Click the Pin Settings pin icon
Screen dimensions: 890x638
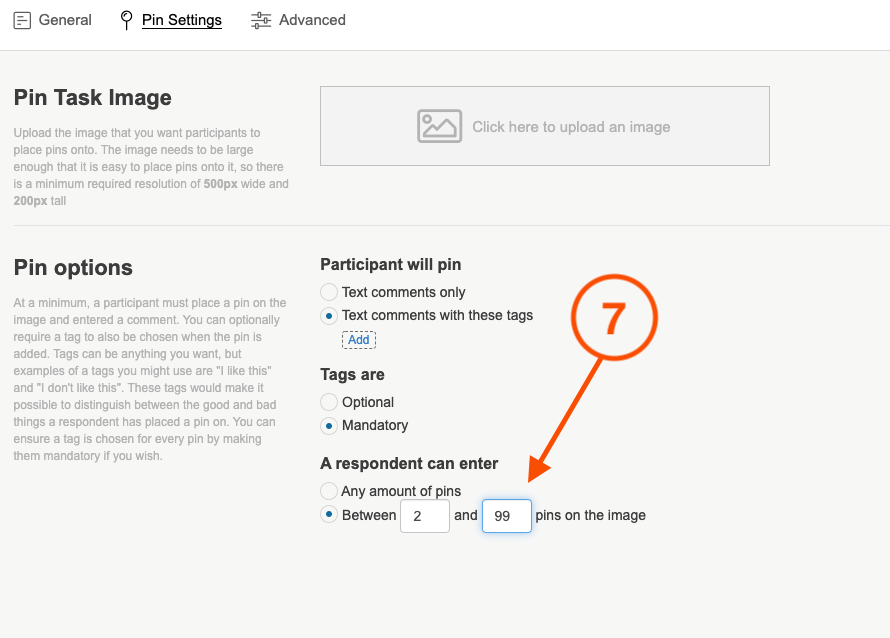[126, 20]
